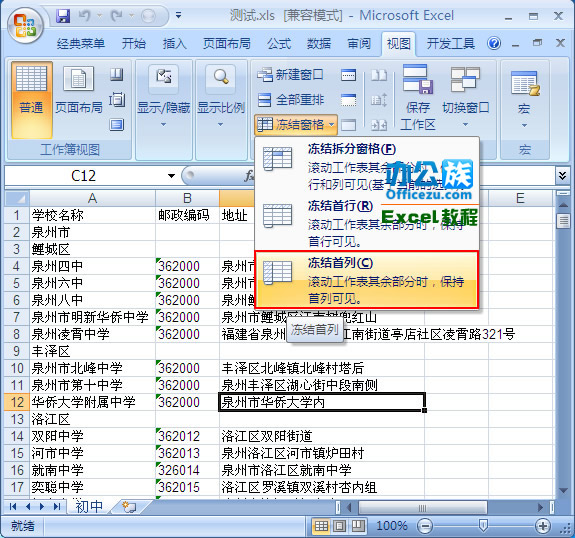575x538 pixels.
Task: Click Save Workspace (保存工作区)
Action: pyautogui.click(x=418, y=98)
